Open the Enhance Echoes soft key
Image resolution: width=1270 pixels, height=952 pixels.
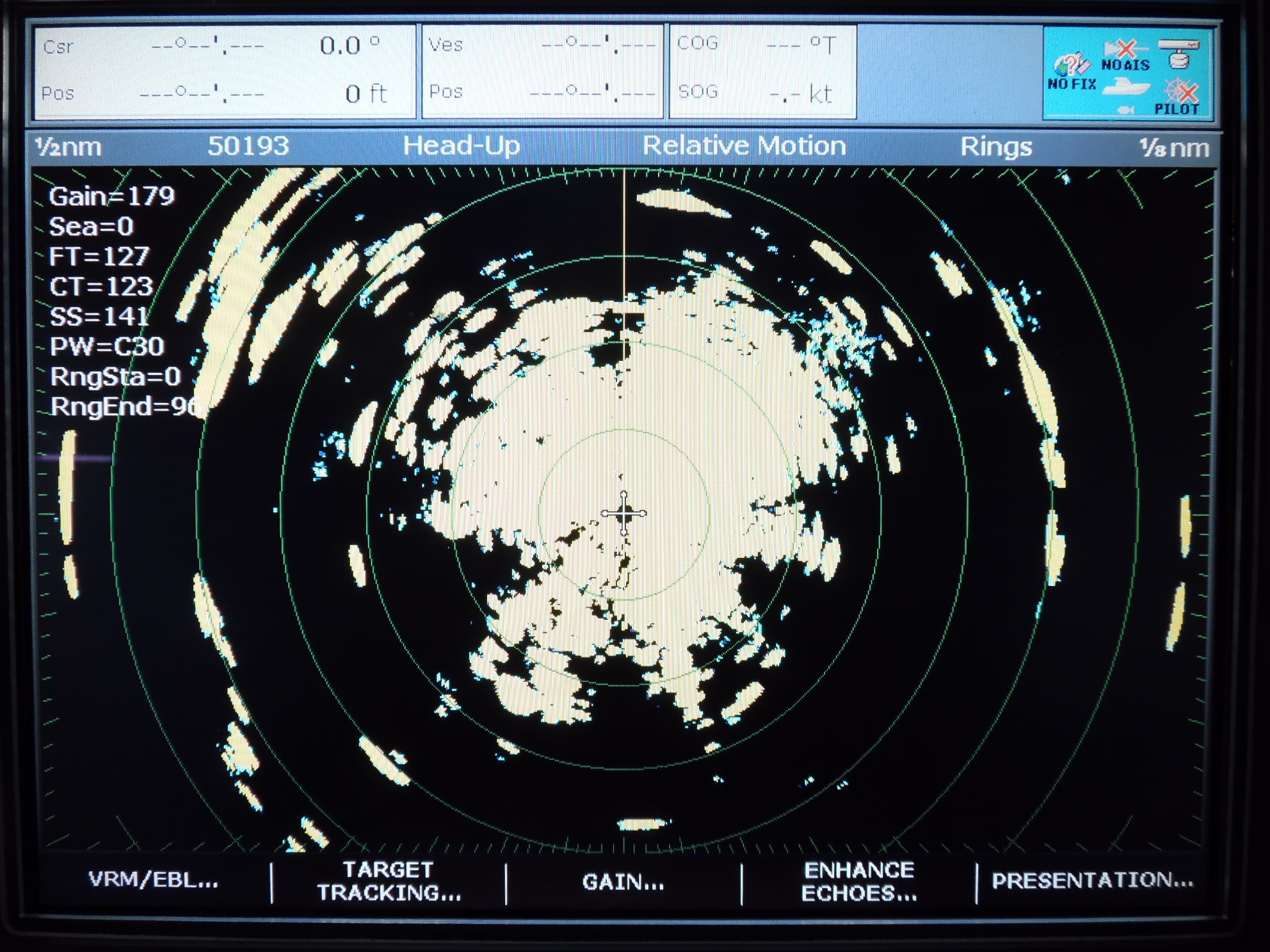[859, 881]
